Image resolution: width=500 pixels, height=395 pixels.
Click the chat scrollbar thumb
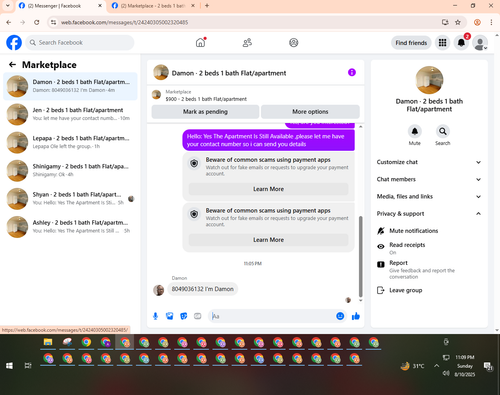pyautogui.click(x=360, y=257)
